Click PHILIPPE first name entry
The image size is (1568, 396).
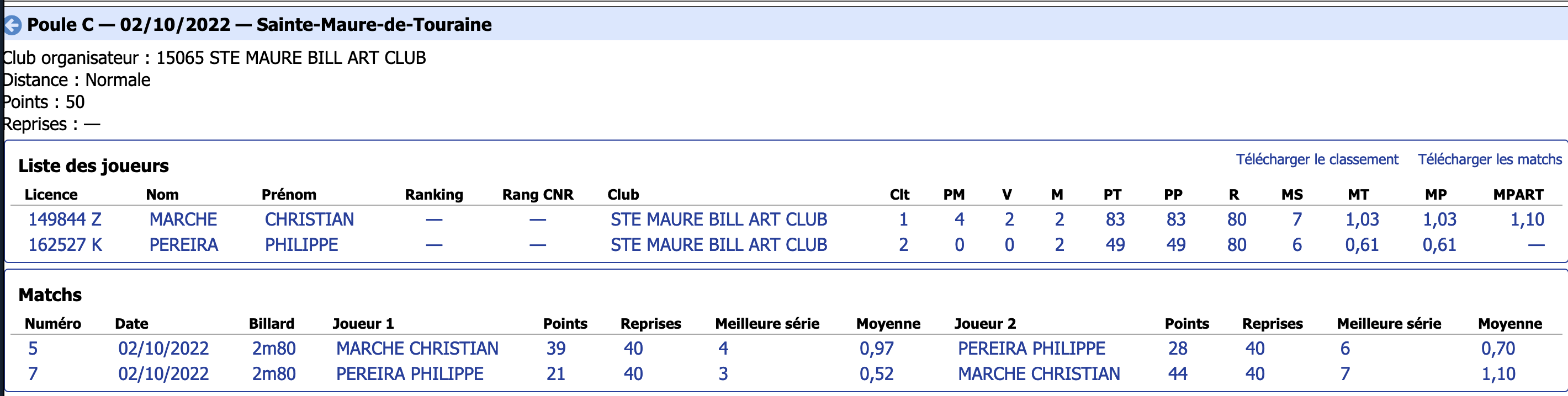click(301, 244)
